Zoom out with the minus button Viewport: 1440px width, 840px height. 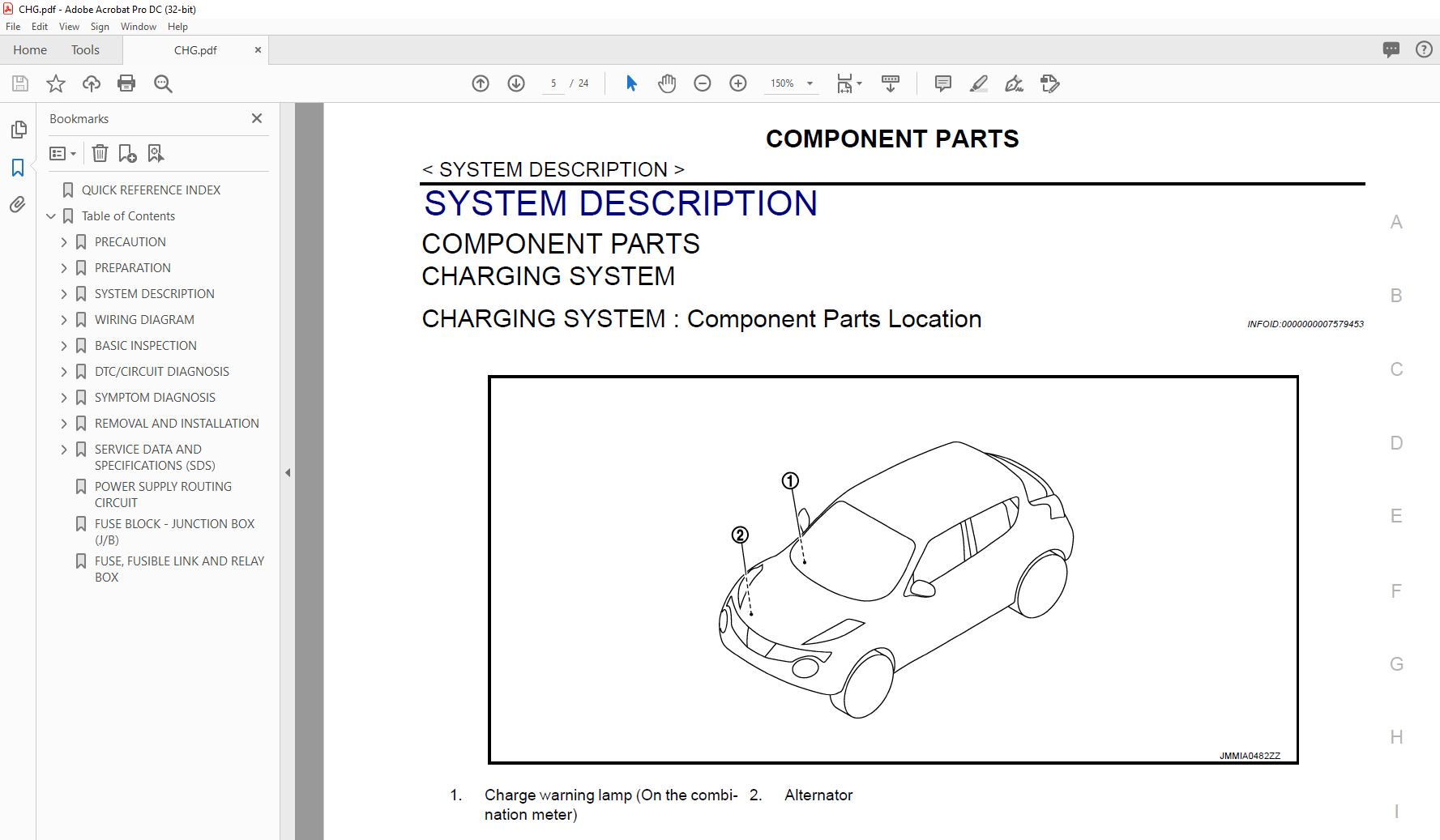tap(703, 83)
